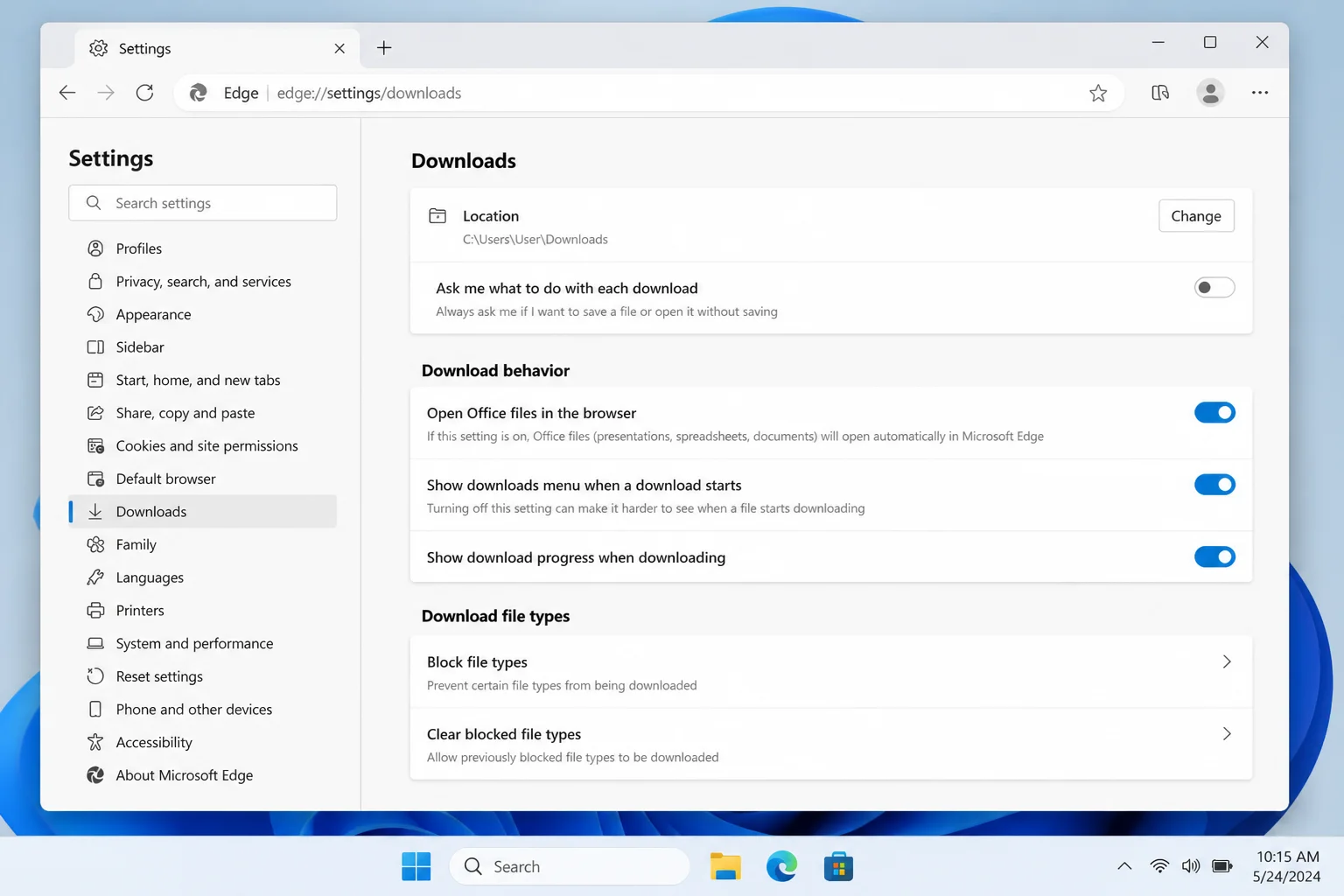Viewport: 1344px width, 896px height.
Task: Show hidden icons in the system tray
Action: [x=1124, y=866]
